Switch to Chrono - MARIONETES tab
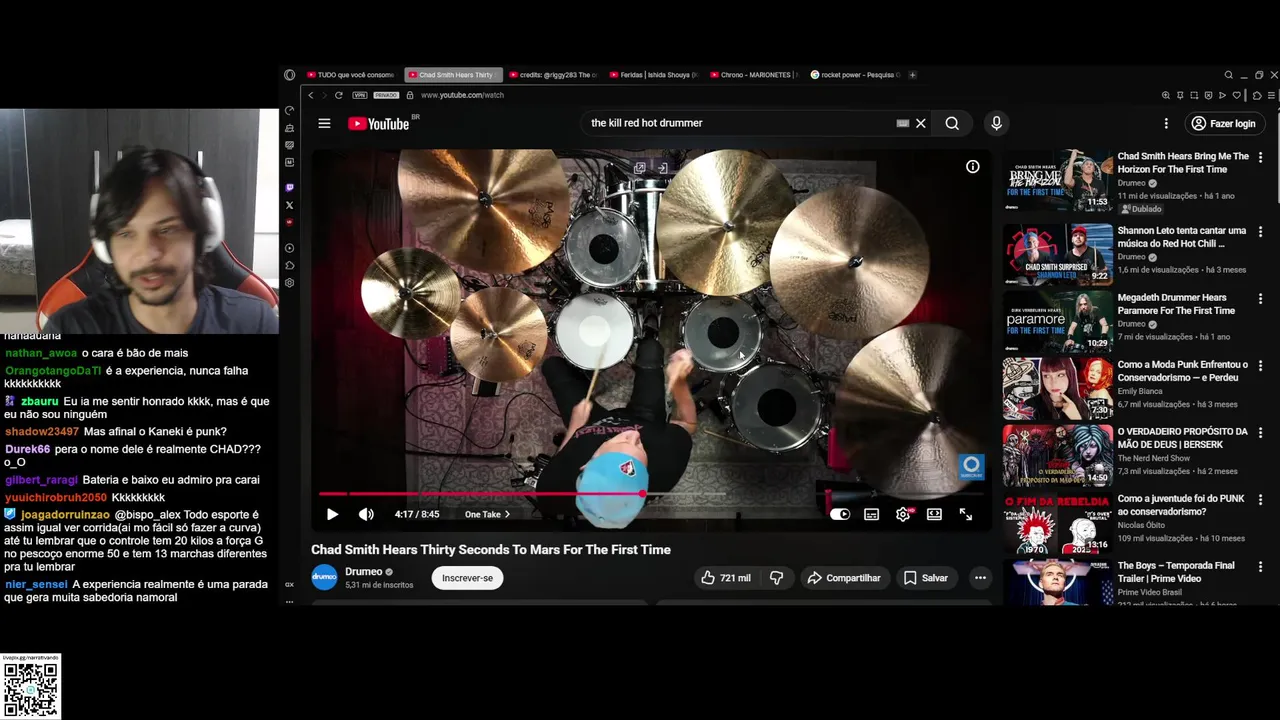This screenshot has height=720, width=1280. pos(755,75)
